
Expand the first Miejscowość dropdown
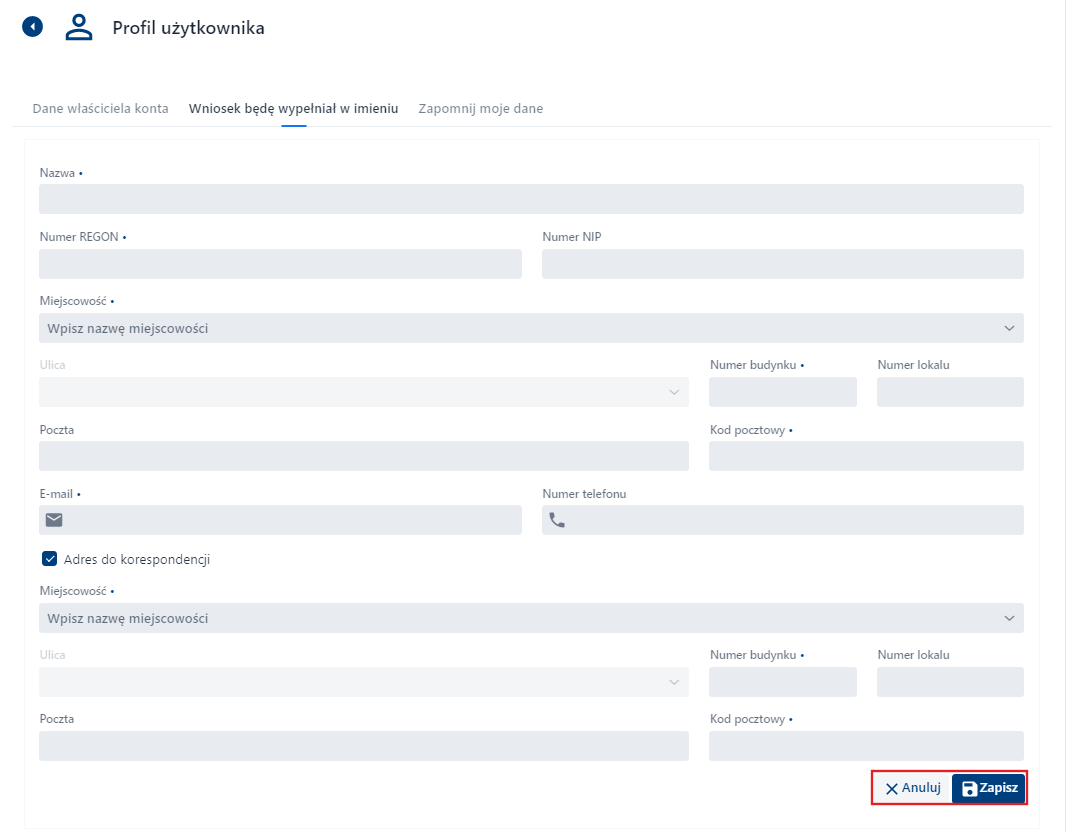(1009, 328)
